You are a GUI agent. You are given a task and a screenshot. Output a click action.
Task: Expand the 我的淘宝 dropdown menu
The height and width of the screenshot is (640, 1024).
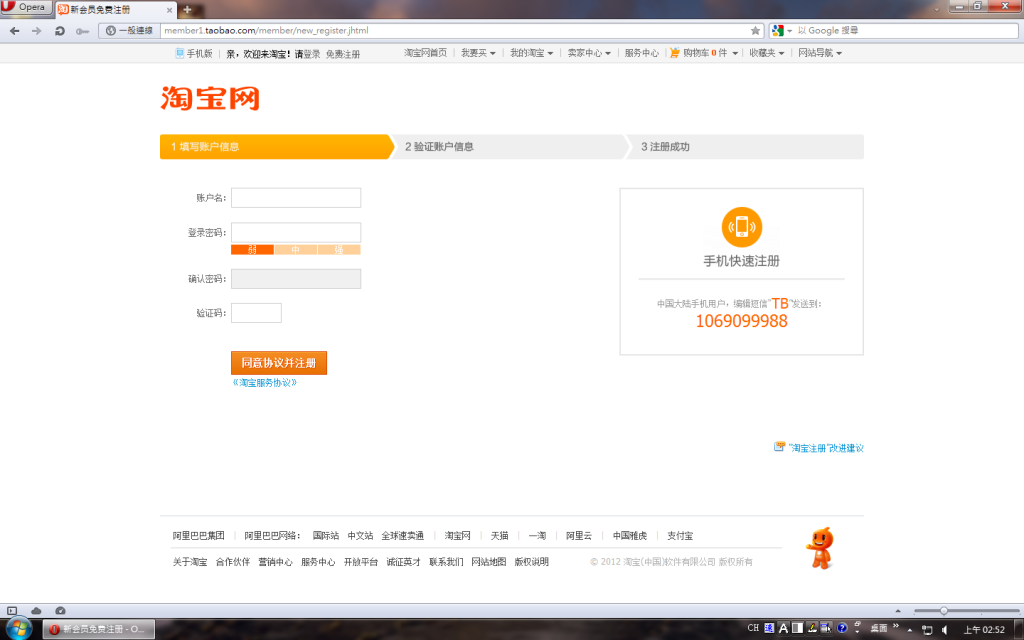(532, 53)
